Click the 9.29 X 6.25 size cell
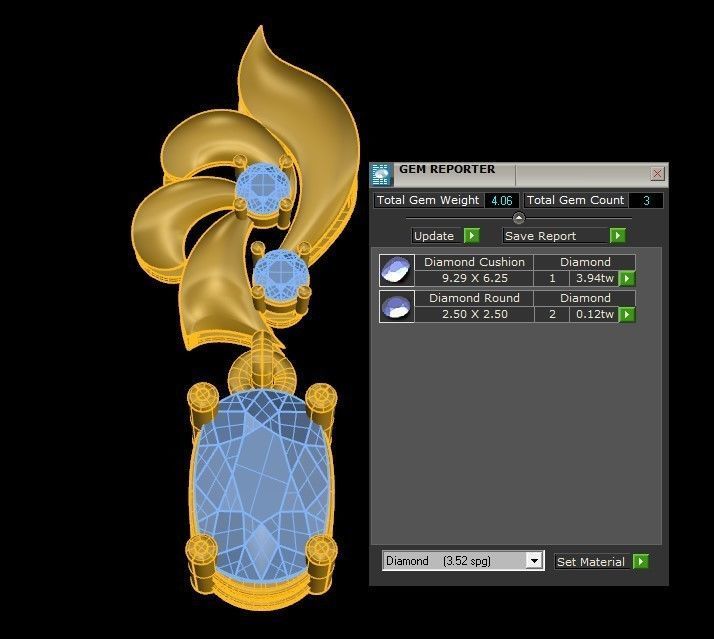 pos(474,278)
